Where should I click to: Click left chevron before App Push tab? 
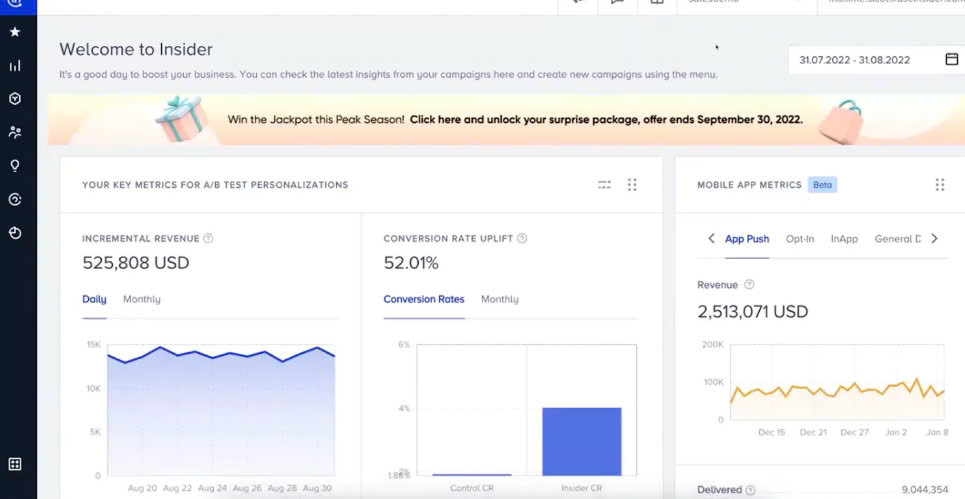pyautogui.click(x=711, y=239)
